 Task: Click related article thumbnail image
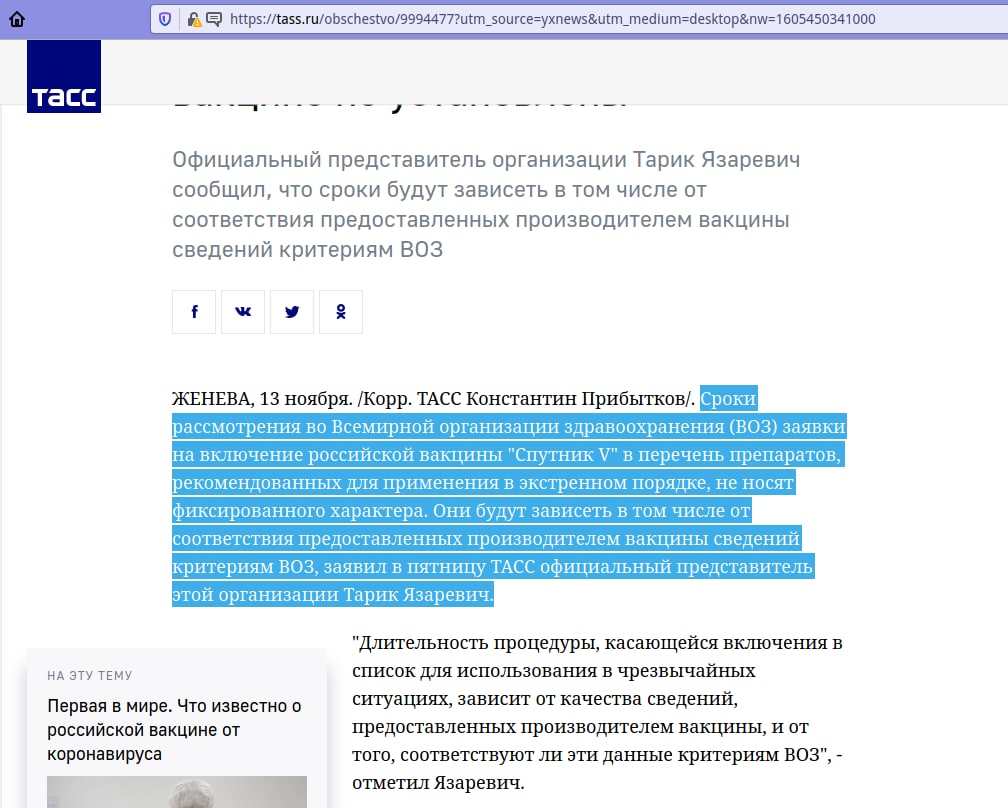177,792
